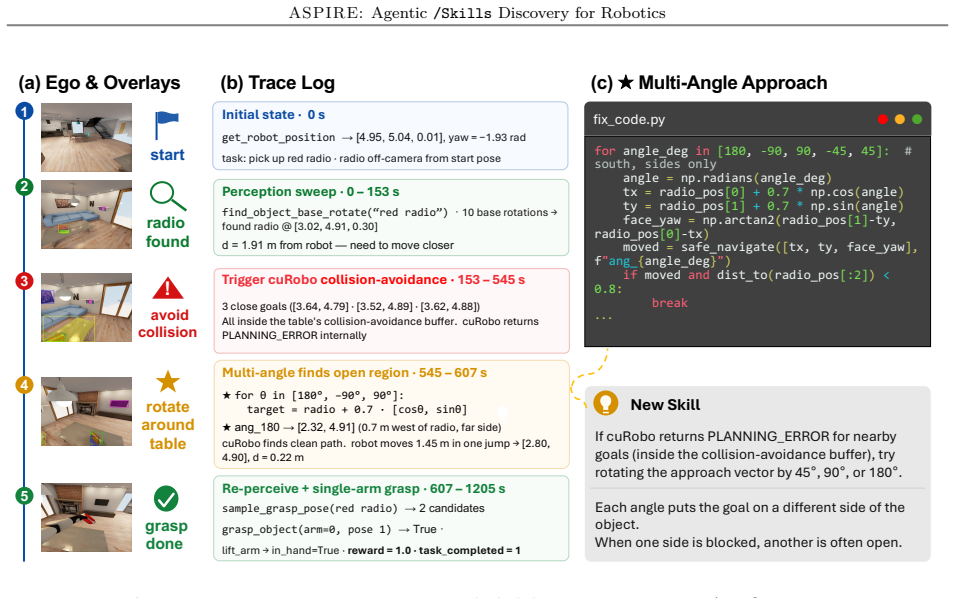Click the green magnifier radio found icon

pyautogui.click(x=167, y=197)
